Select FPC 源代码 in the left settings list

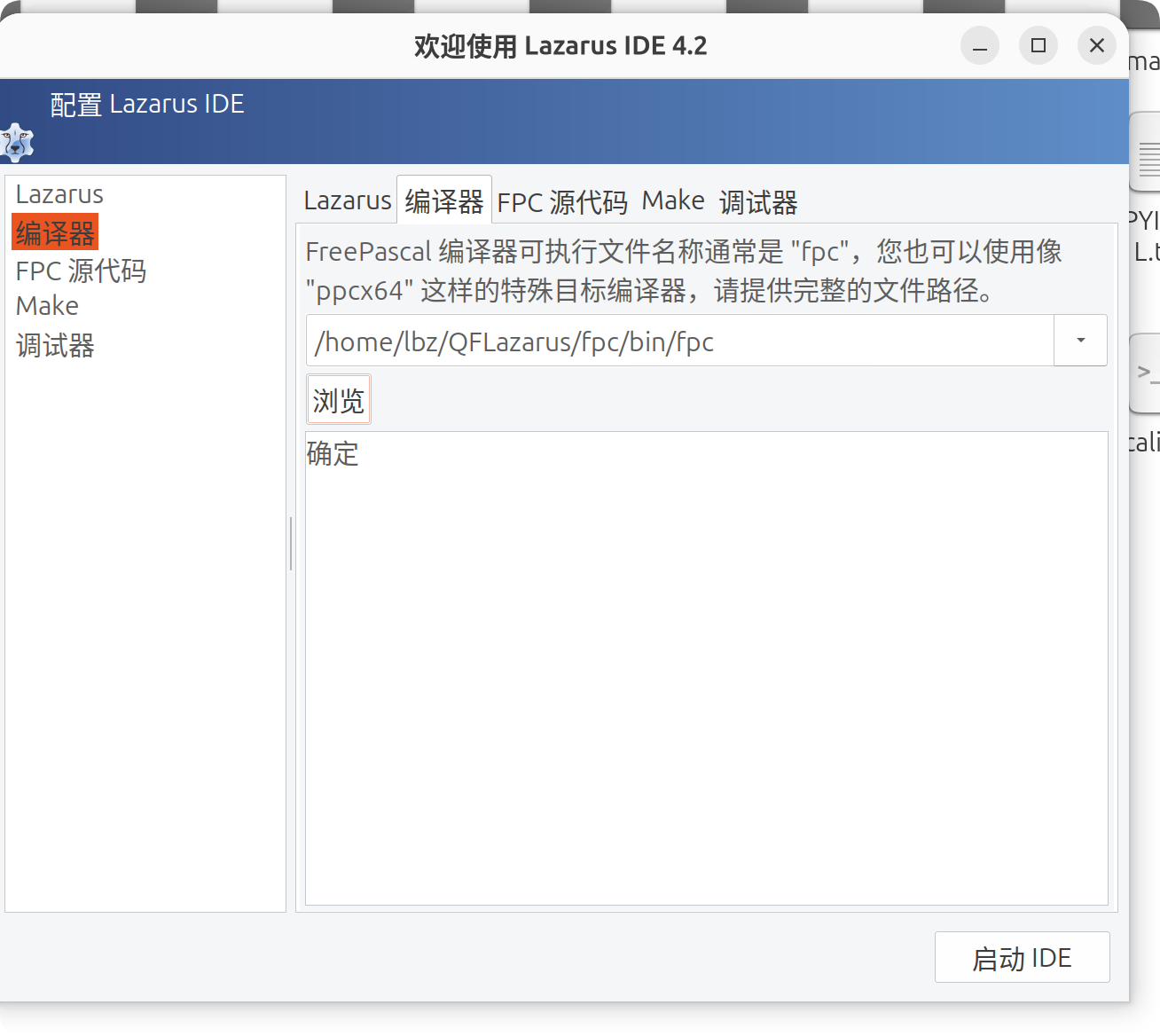pyautogui.click(x=80, y=271)
